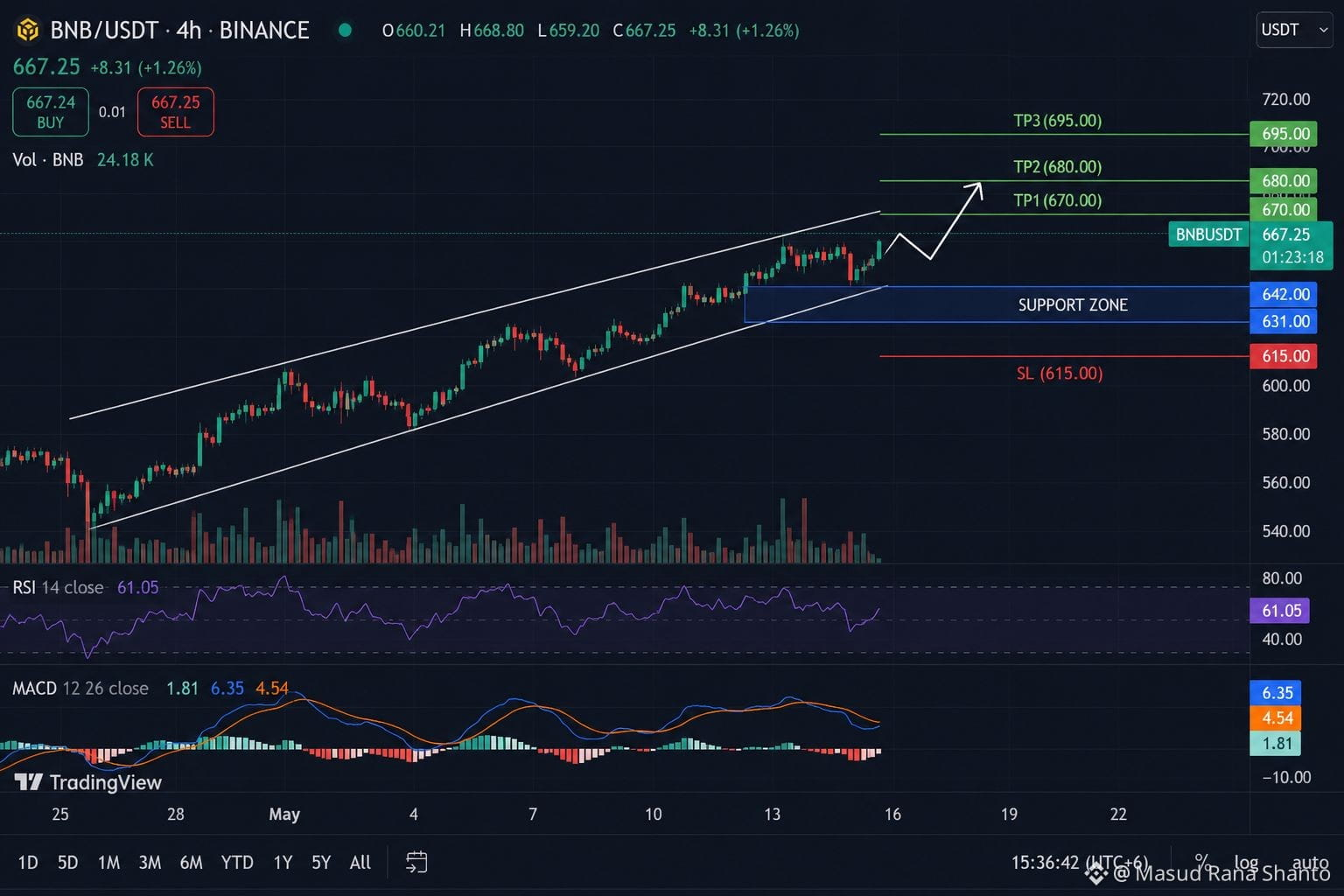Click the green market status dot
Image resolution: width=1344 pixels, height=896 pixels.
(345, 31)
